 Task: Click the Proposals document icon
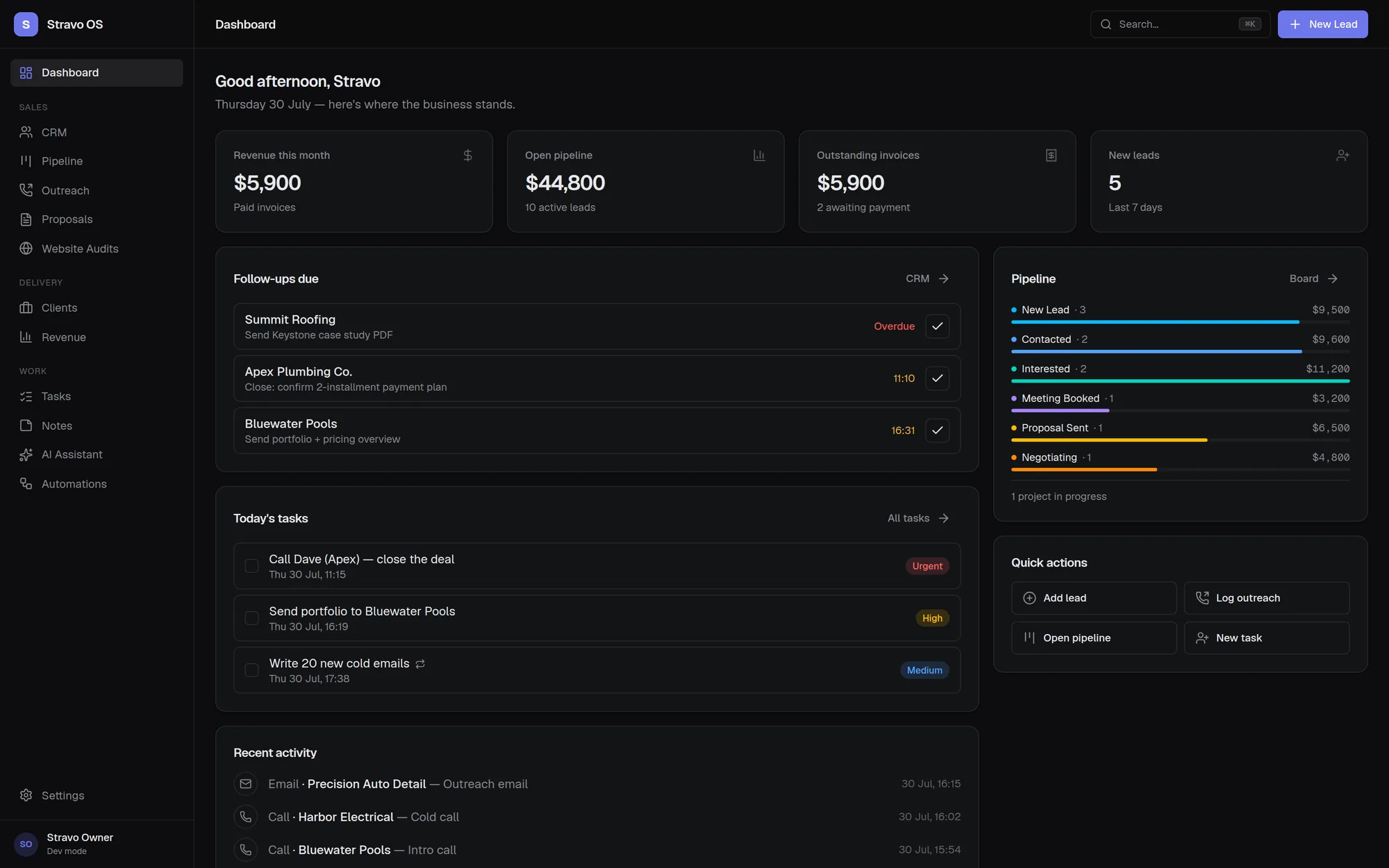coord(26,219)
